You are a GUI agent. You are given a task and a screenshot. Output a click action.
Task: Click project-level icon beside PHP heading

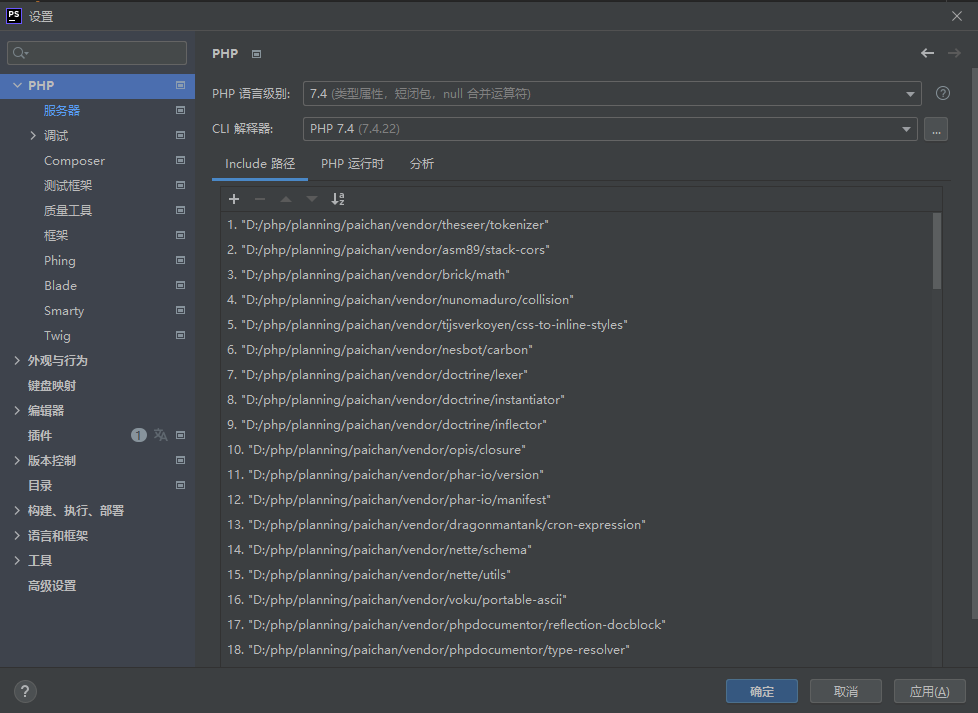click(256, 54)
